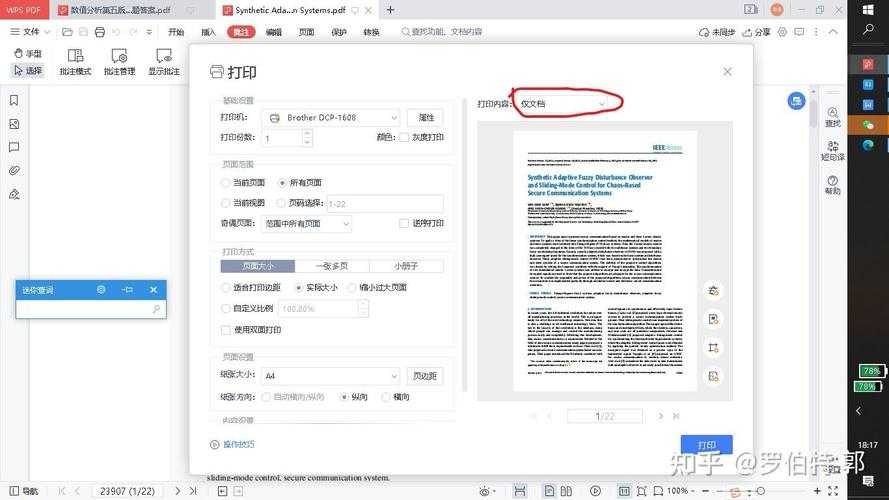Open the thumbnails panel in left sidebar
The image size is (889, 500).
(14, 124)
